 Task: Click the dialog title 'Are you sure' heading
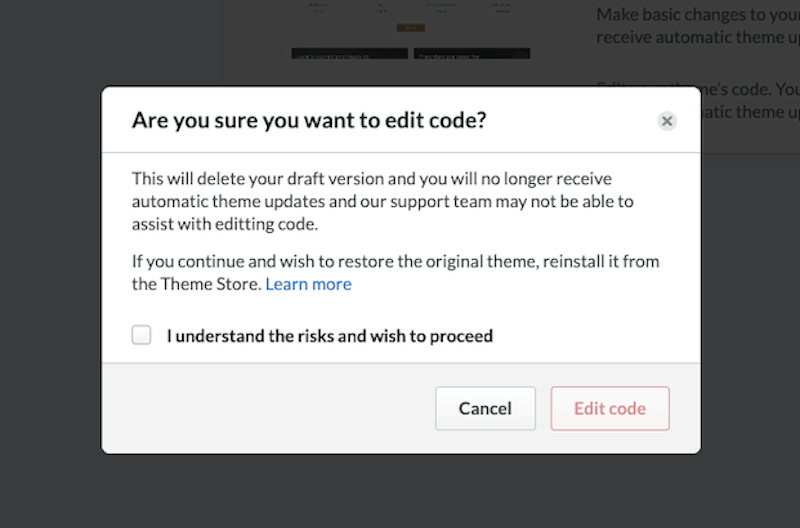click(309, 121)
